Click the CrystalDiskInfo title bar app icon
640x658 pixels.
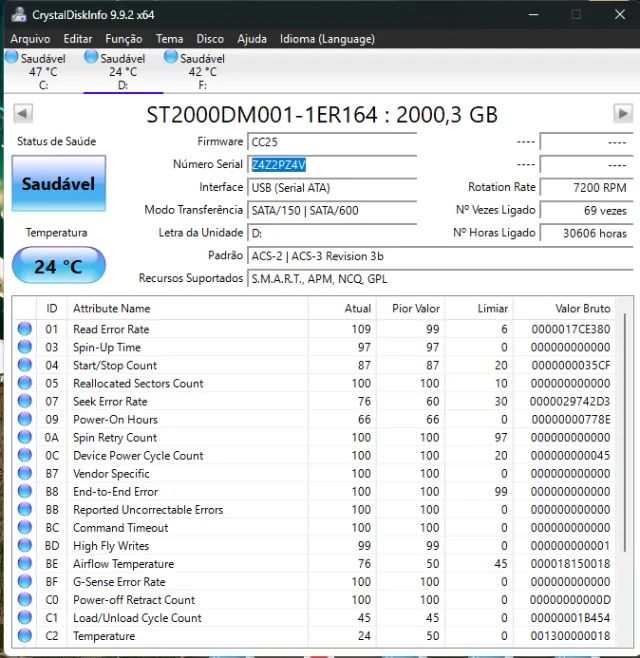(x=18, y=15)
